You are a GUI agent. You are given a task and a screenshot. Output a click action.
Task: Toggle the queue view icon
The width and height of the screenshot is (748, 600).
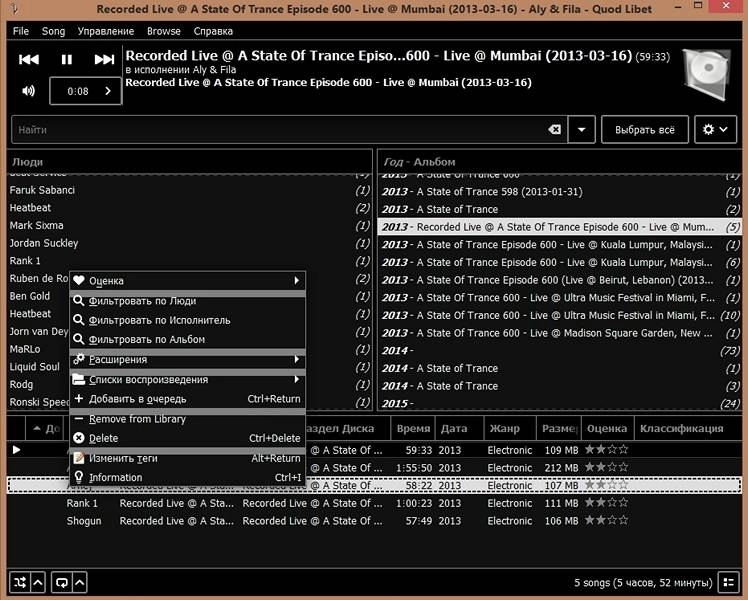728,582
